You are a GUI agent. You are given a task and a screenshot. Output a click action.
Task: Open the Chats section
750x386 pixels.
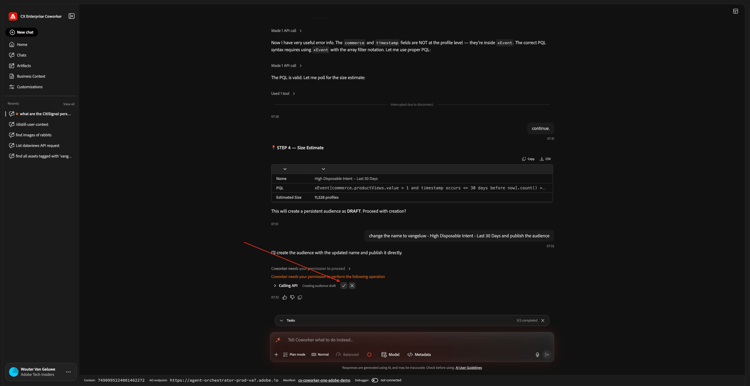pyautogui.click(x=22, y=55)
